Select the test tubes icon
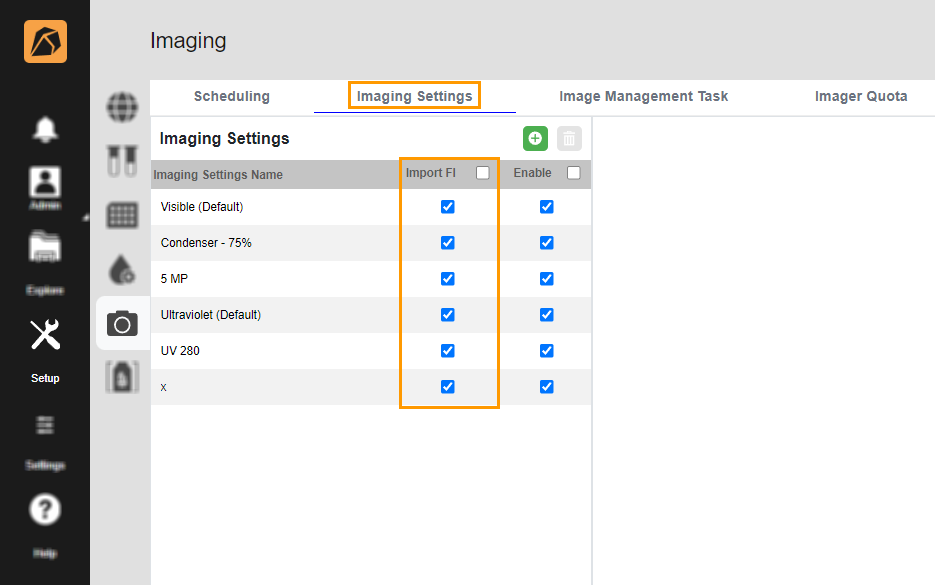Viewport: 935px width, 585px height. tap(122, 160)
